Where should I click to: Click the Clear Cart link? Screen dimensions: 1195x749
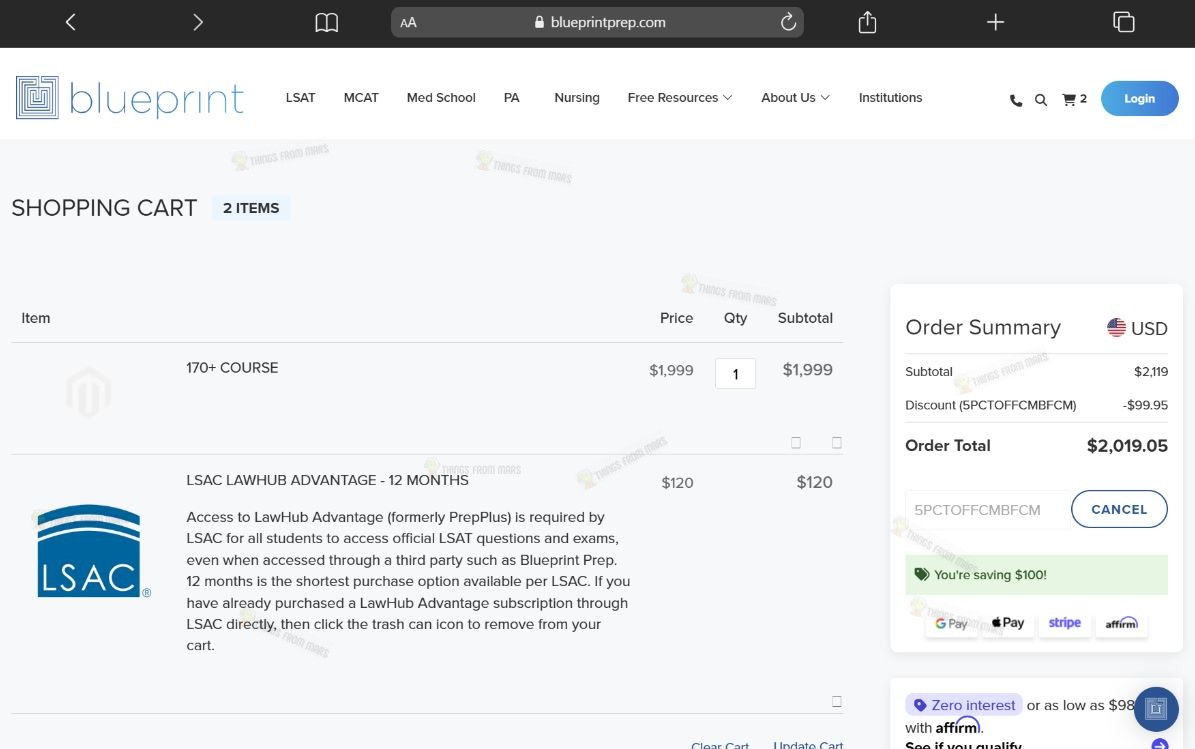pos(719,744)
